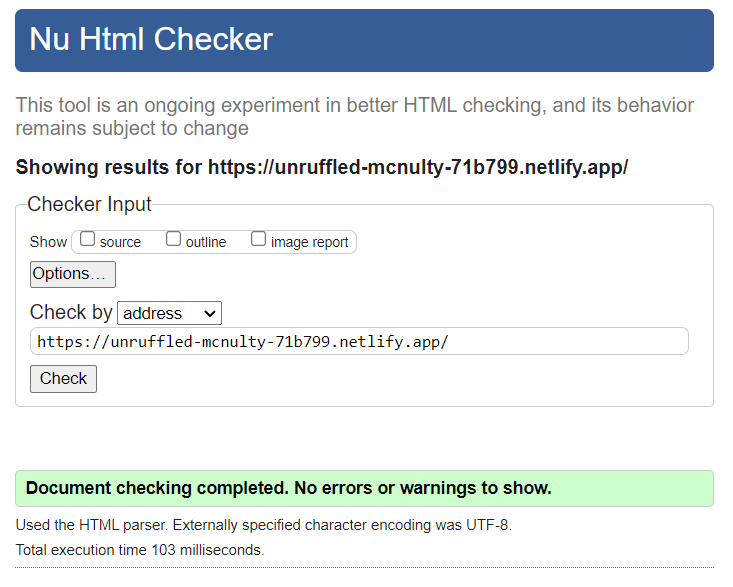This screenshot has width=733, height=587.
Task: Expand the Check by address dropdown
Action: click(x=169, y=313)
